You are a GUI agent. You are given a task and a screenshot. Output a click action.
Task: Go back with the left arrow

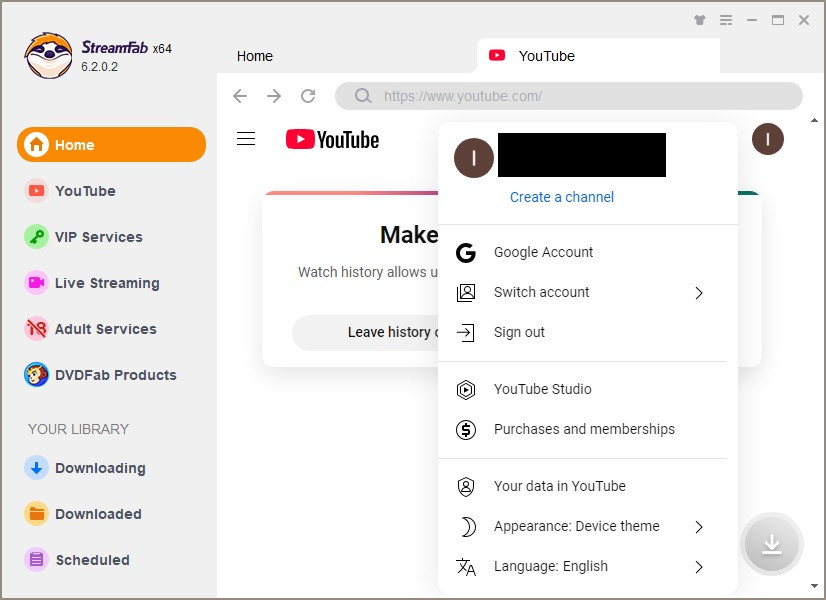[240, 96]
